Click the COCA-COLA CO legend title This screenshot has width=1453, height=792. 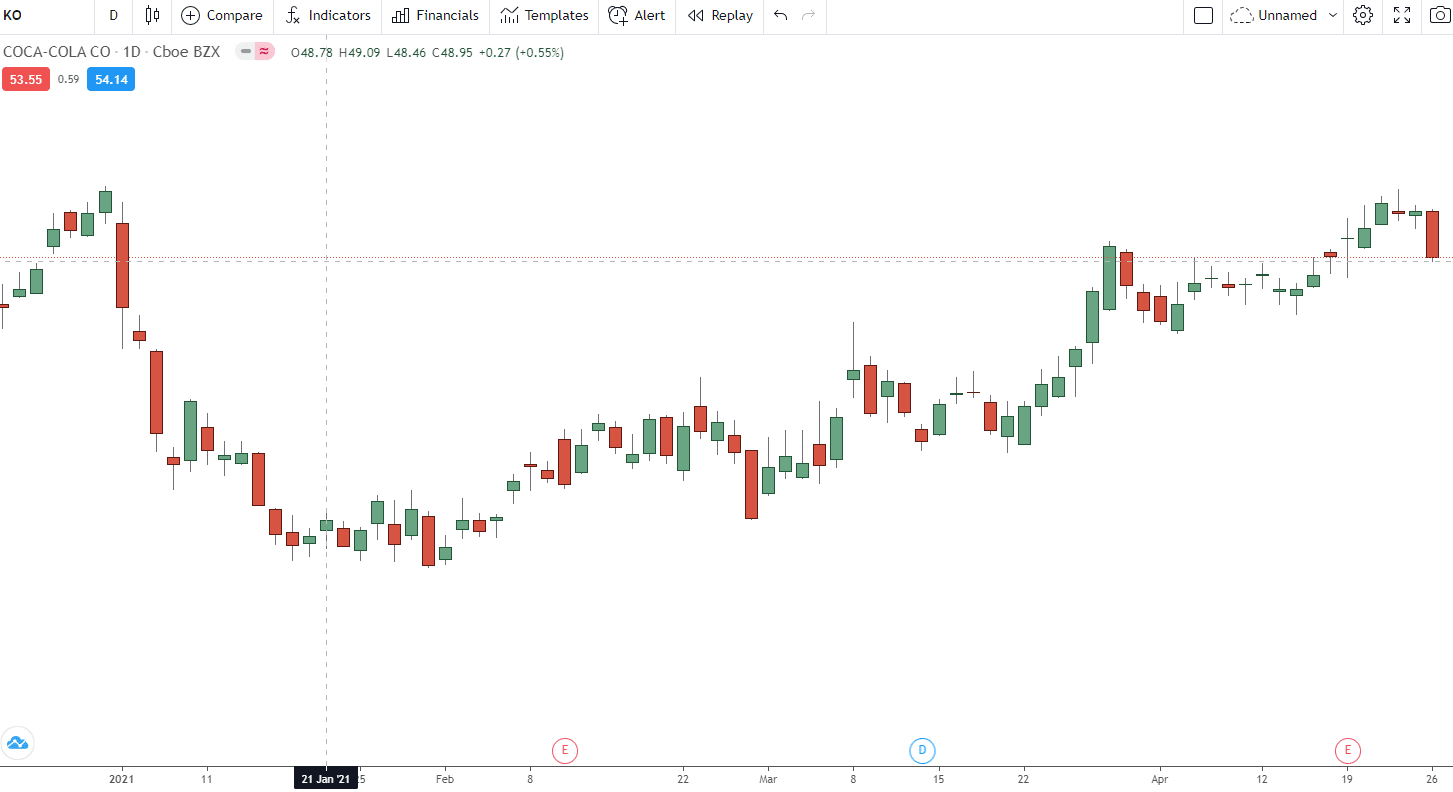pos(56,52)
